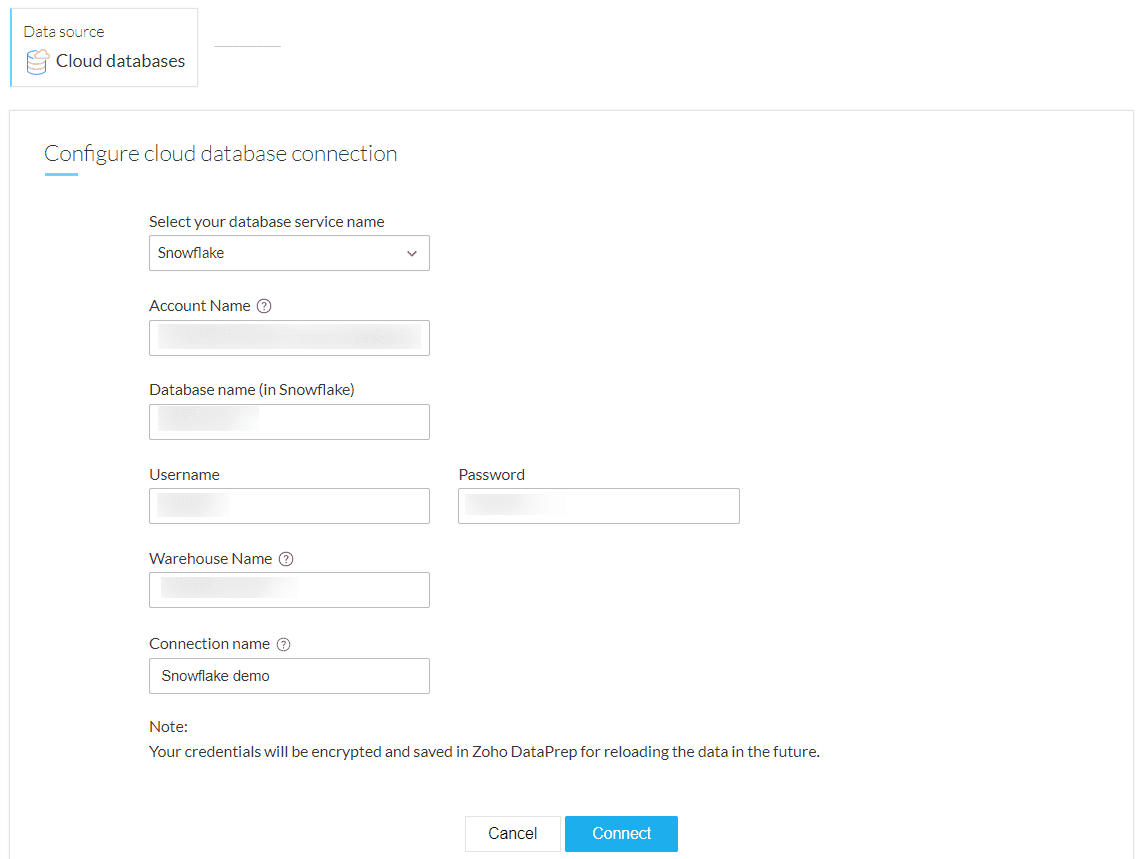This screenshot has width=1142, height=859.
Task: Expand the database service name dropdown arrow
Action: [412, 254]
